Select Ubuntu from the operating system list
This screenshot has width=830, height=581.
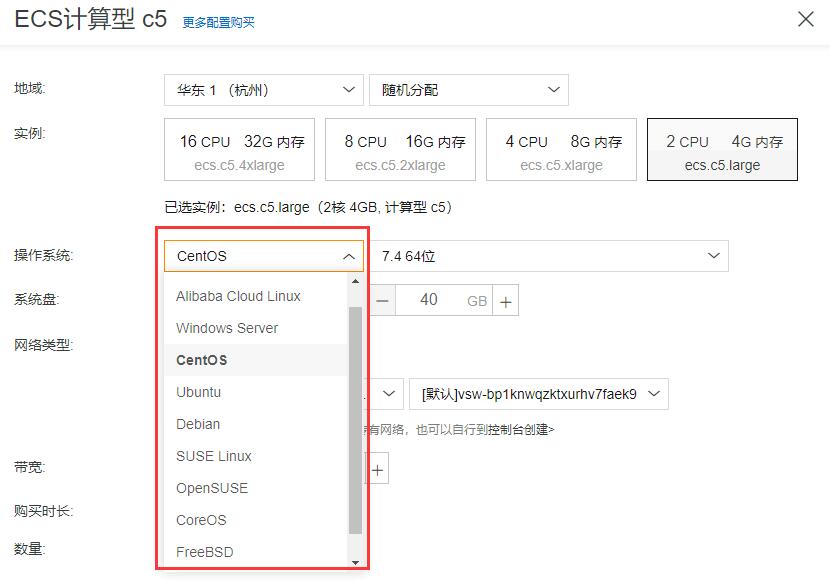[198, 392]
